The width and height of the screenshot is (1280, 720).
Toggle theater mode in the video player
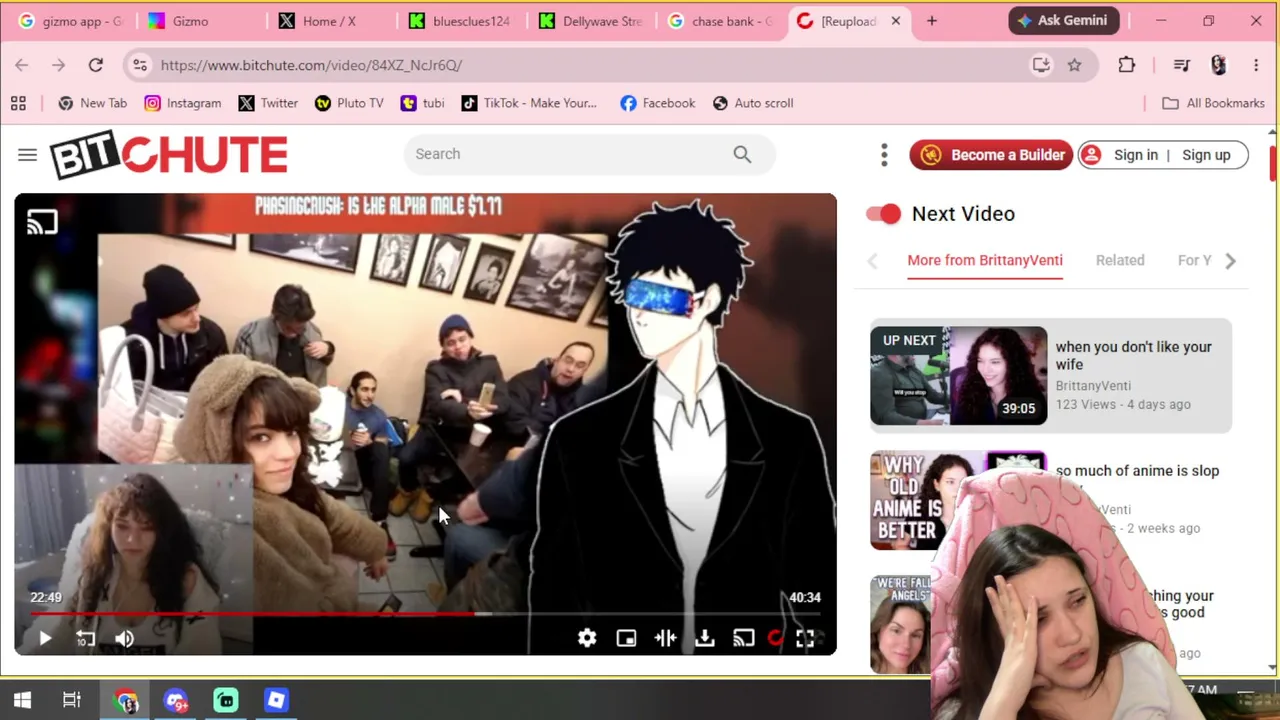(x=665, y=639)
